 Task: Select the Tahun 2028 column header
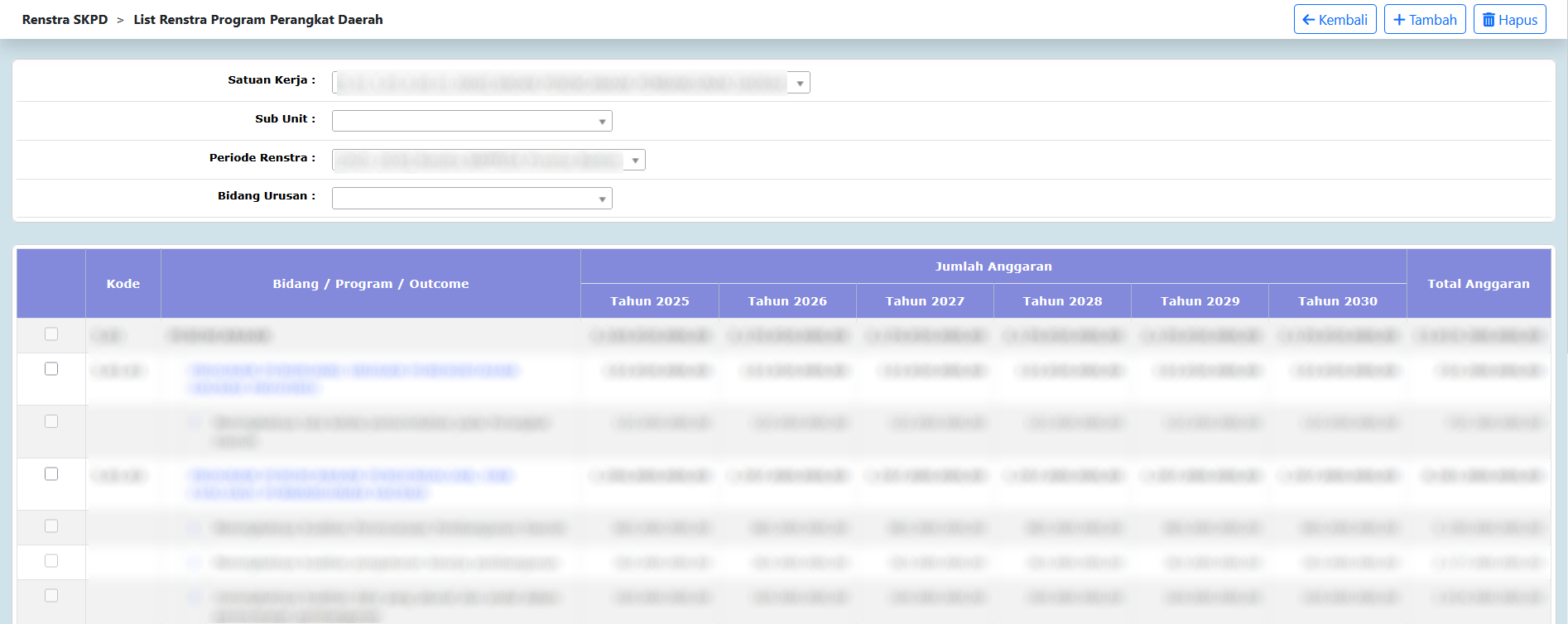click(x=1062, y=301)
